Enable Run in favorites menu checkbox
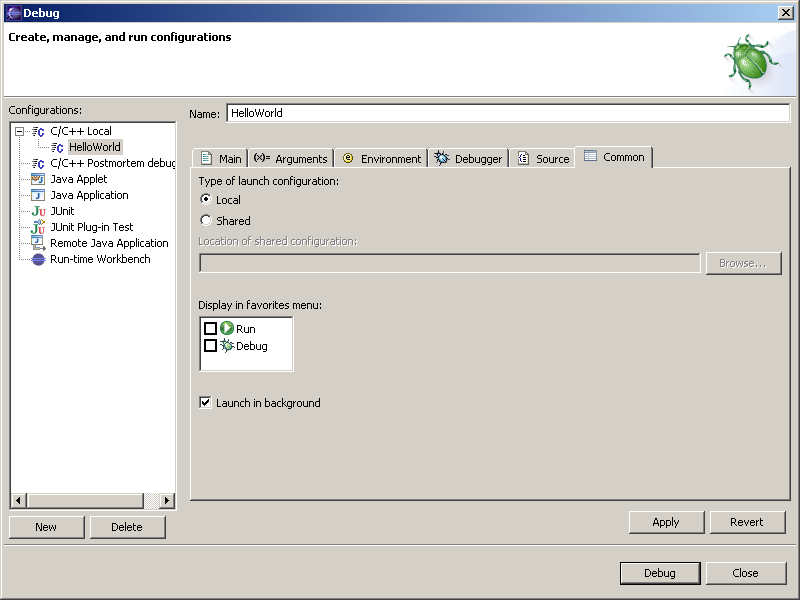Viewport: 800px width, 600px height. (210, 329)
